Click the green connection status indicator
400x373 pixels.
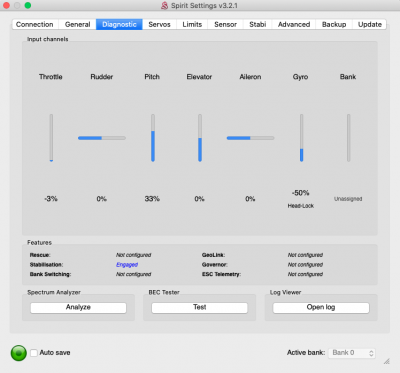(19, 353)
